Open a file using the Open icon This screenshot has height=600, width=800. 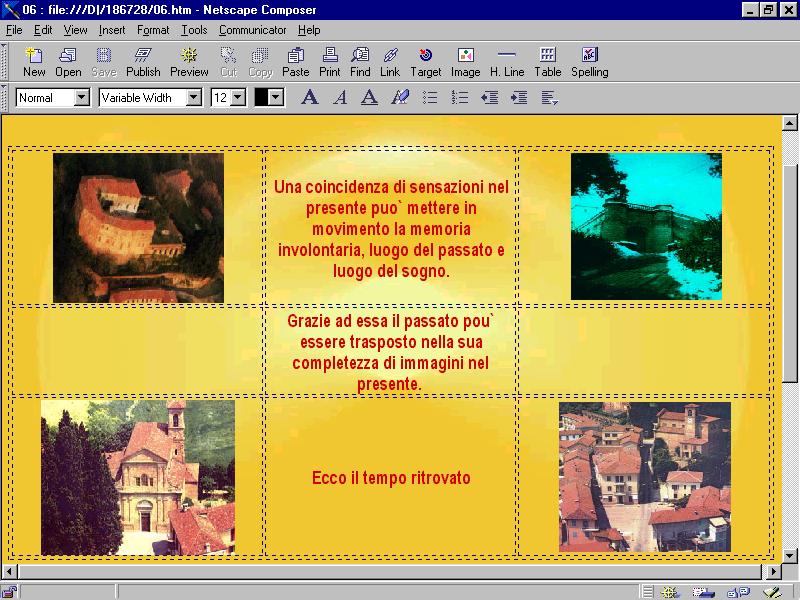click(68, 62)
